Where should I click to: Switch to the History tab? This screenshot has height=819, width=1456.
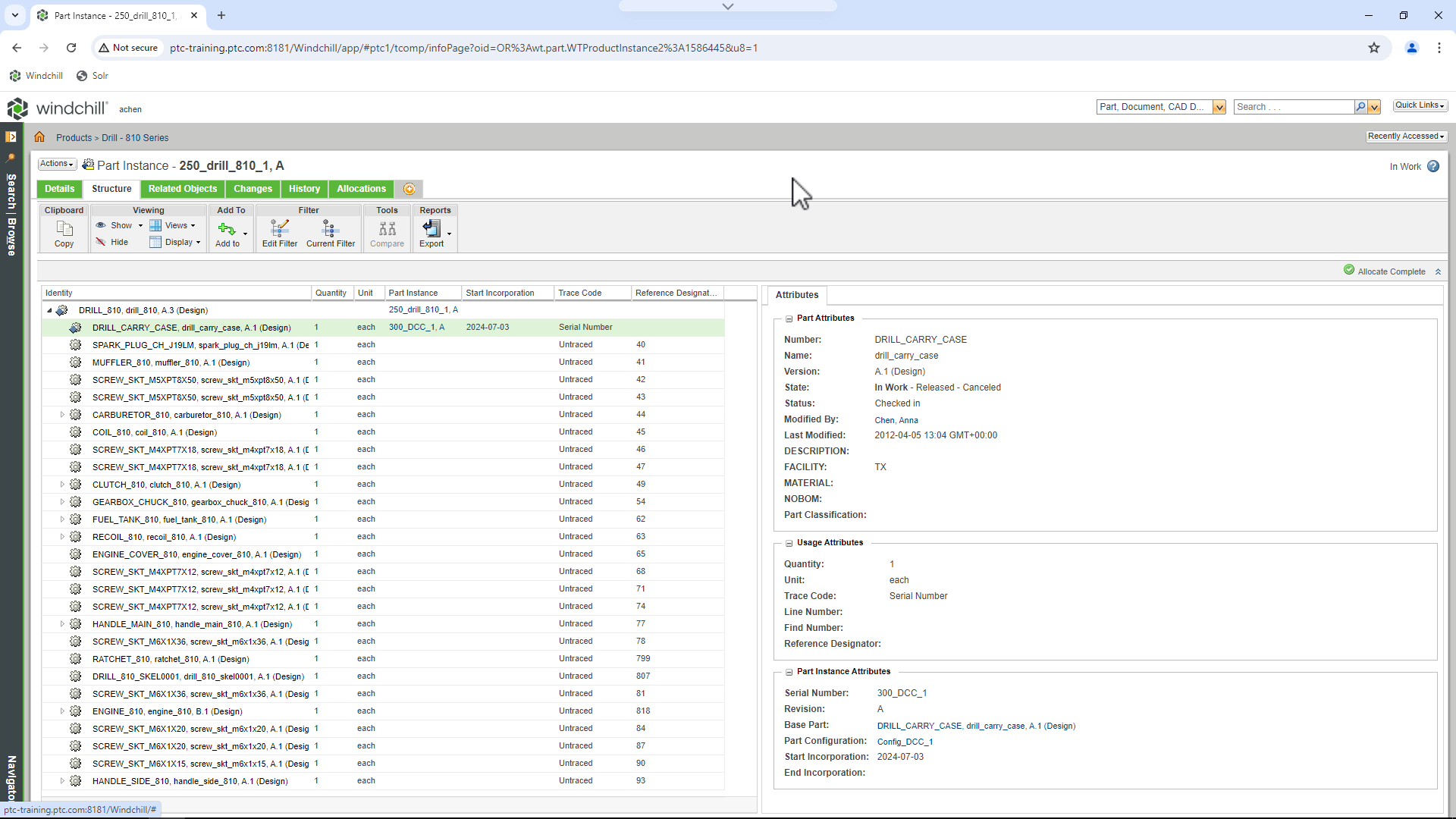[x=304, y=189]
